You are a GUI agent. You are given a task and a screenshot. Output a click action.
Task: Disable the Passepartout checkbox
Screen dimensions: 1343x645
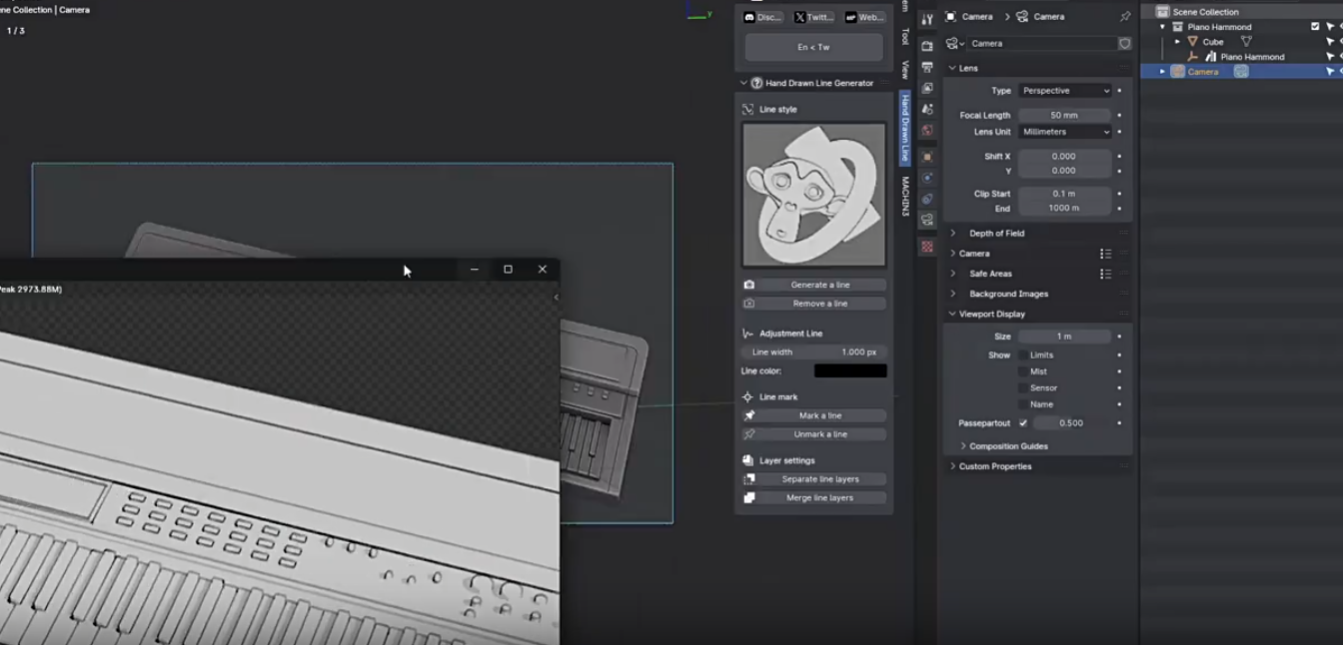point(1023,423)
